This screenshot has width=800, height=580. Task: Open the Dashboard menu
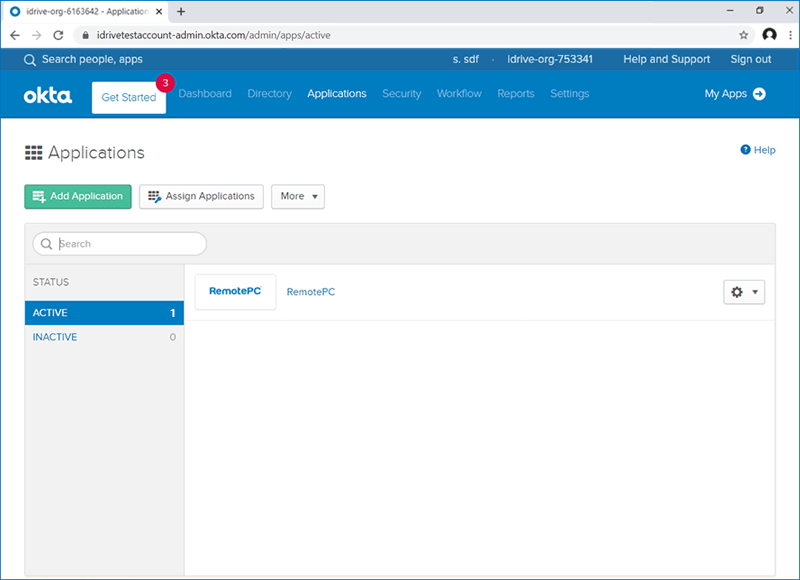click(205, 94)
